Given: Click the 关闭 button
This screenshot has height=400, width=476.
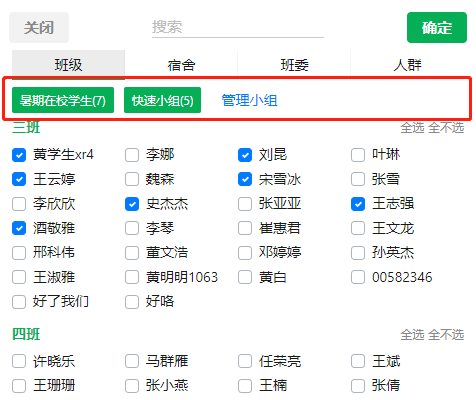Looking at the screenshot, I should point(39,28).
